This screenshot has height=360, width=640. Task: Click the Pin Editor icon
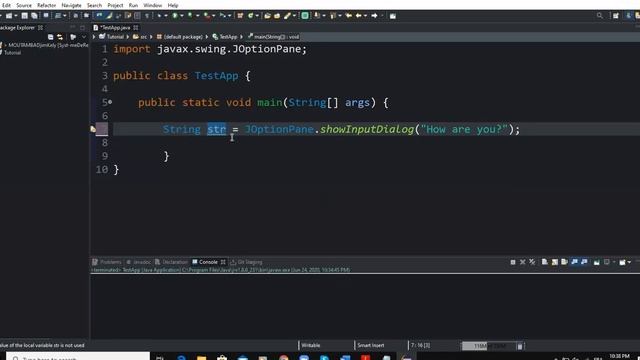(x=393, y=16)
